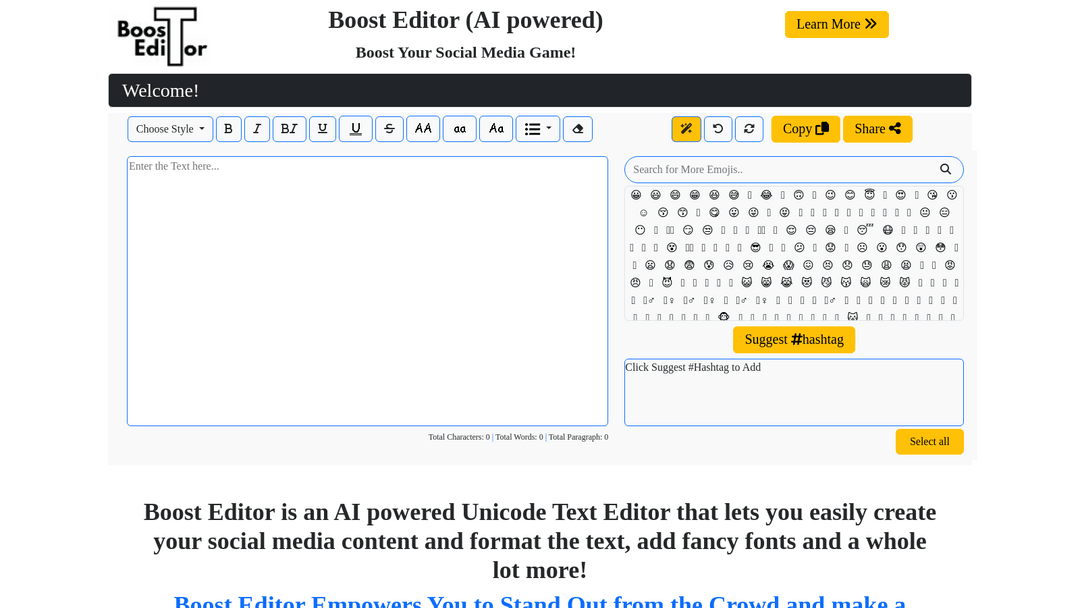Image resolution: width=1080 pixels, height=608 pixels.
Task: Apply Italic formatting (I button)
Action: tap(257, 129)
